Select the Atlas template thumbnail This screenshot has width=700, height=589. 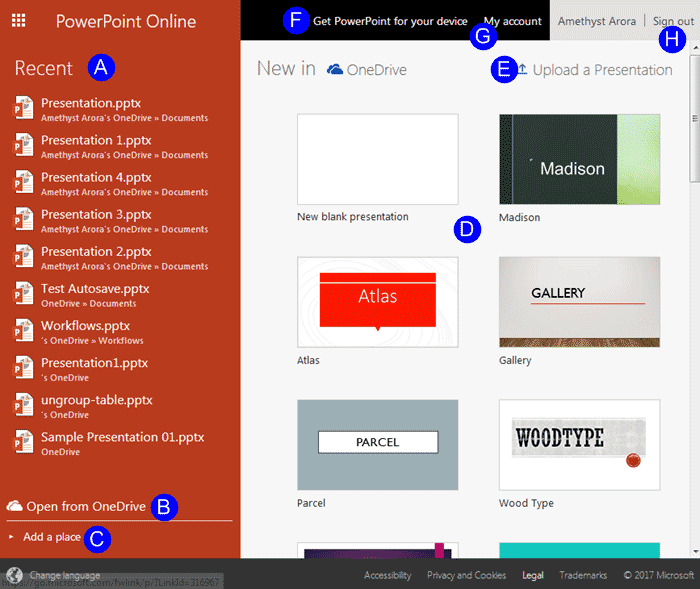click(x=378, y=302)
